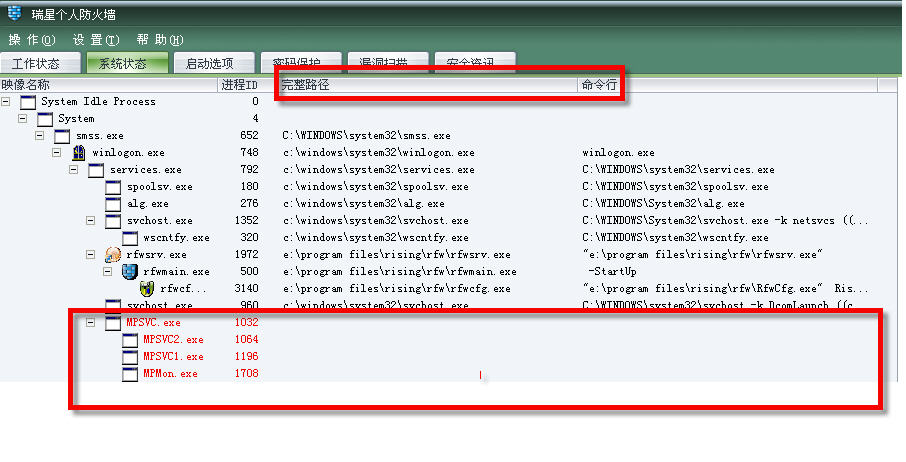The width and height of the screenshot is (906, 462).
Task: Collapse the svchost.exe 1352 tree node
Action: tap(91, 221)
